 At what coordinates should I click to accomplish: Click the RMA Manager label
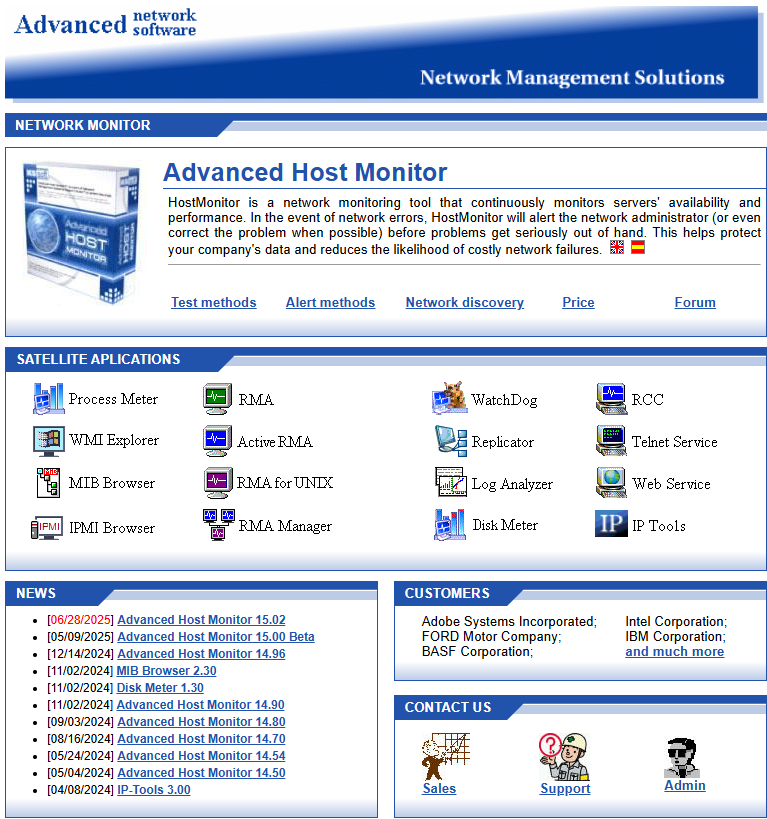[285, 526]
